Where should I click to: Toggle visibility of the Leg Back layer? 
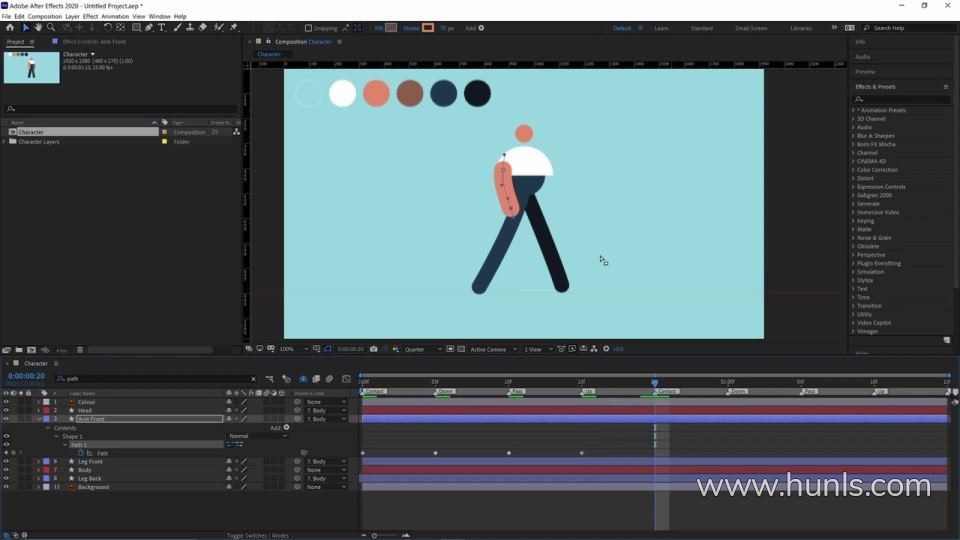(x=6, y=479)
